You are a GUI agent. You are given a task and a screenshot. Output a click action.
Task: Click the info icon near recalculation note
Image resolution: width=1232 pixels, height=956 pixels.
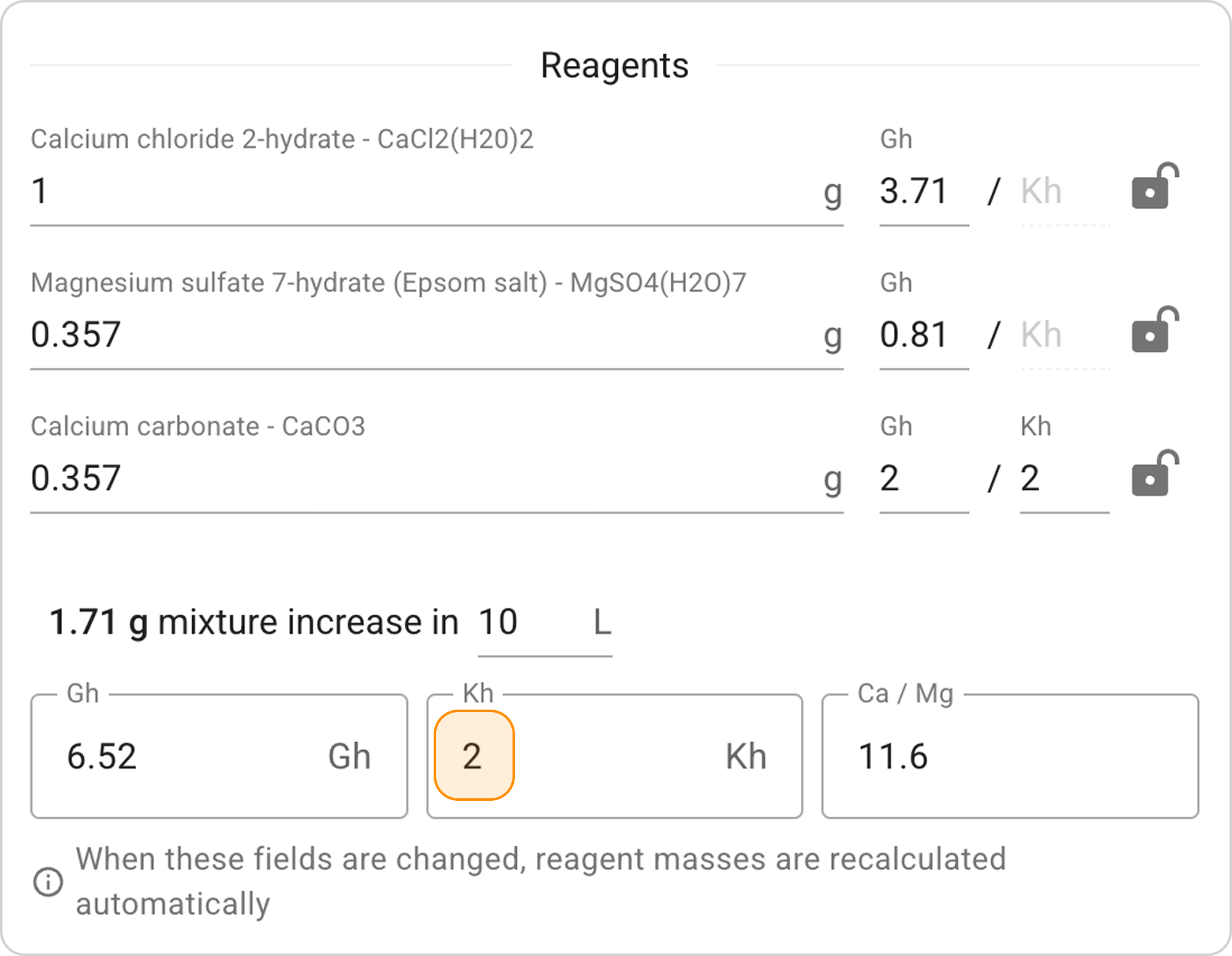tap(47, 881)
